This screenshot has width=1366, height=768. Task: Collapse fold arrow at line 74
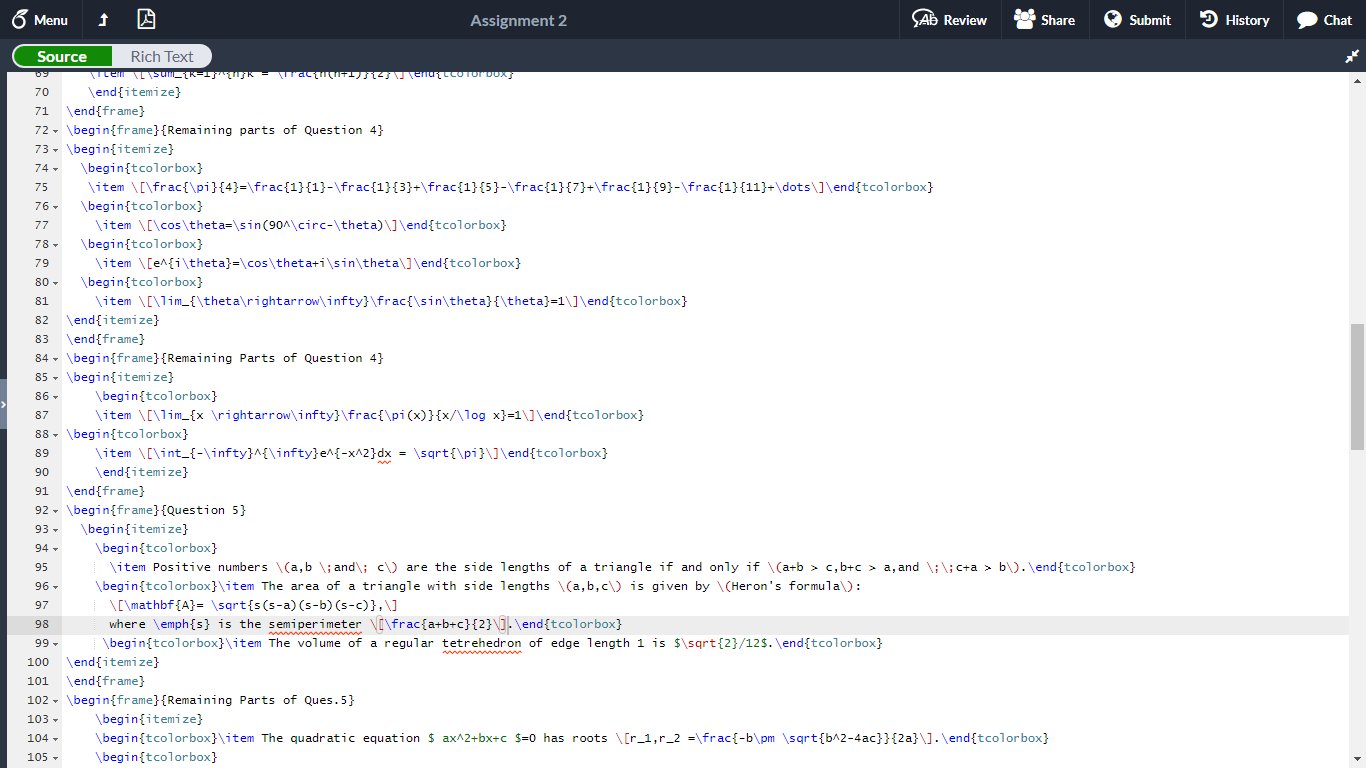pos(55,168)
